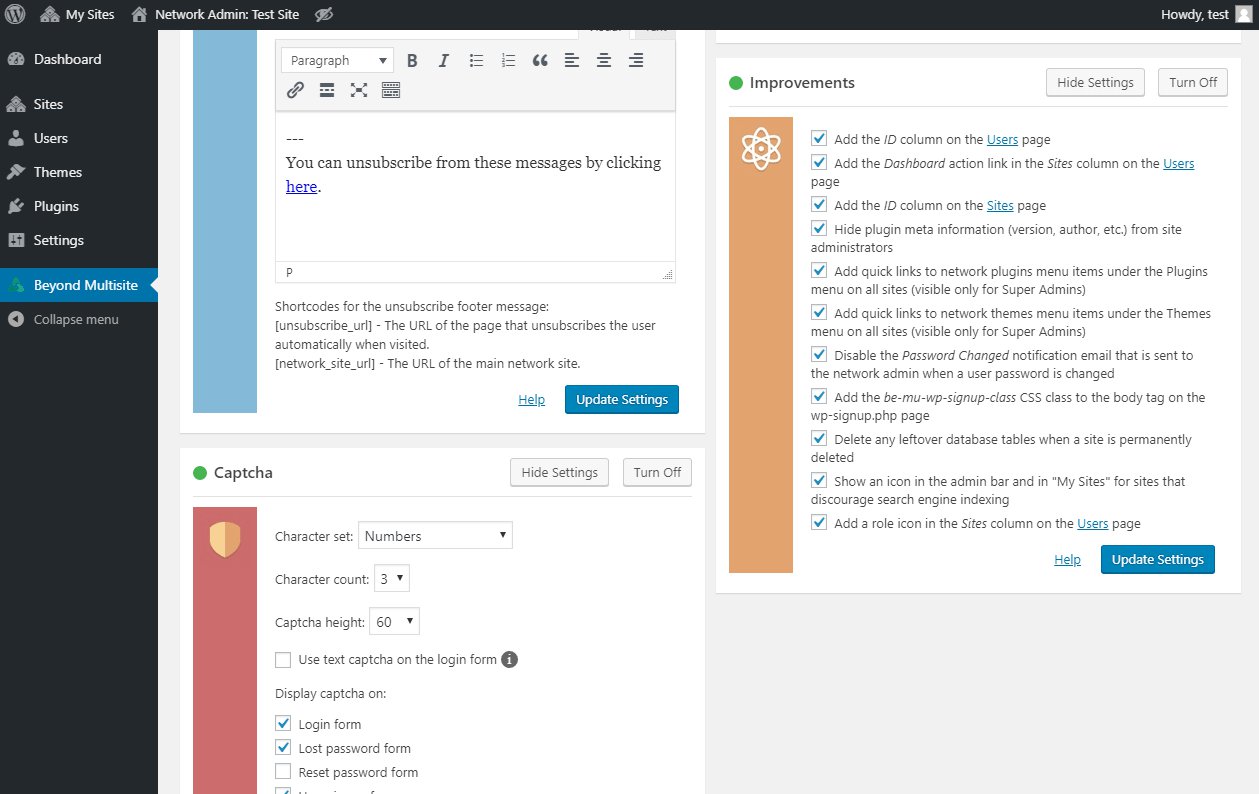Toggle bold formatting in the editor toolbar
1259x794 pixels.
[x=412, y=60]
